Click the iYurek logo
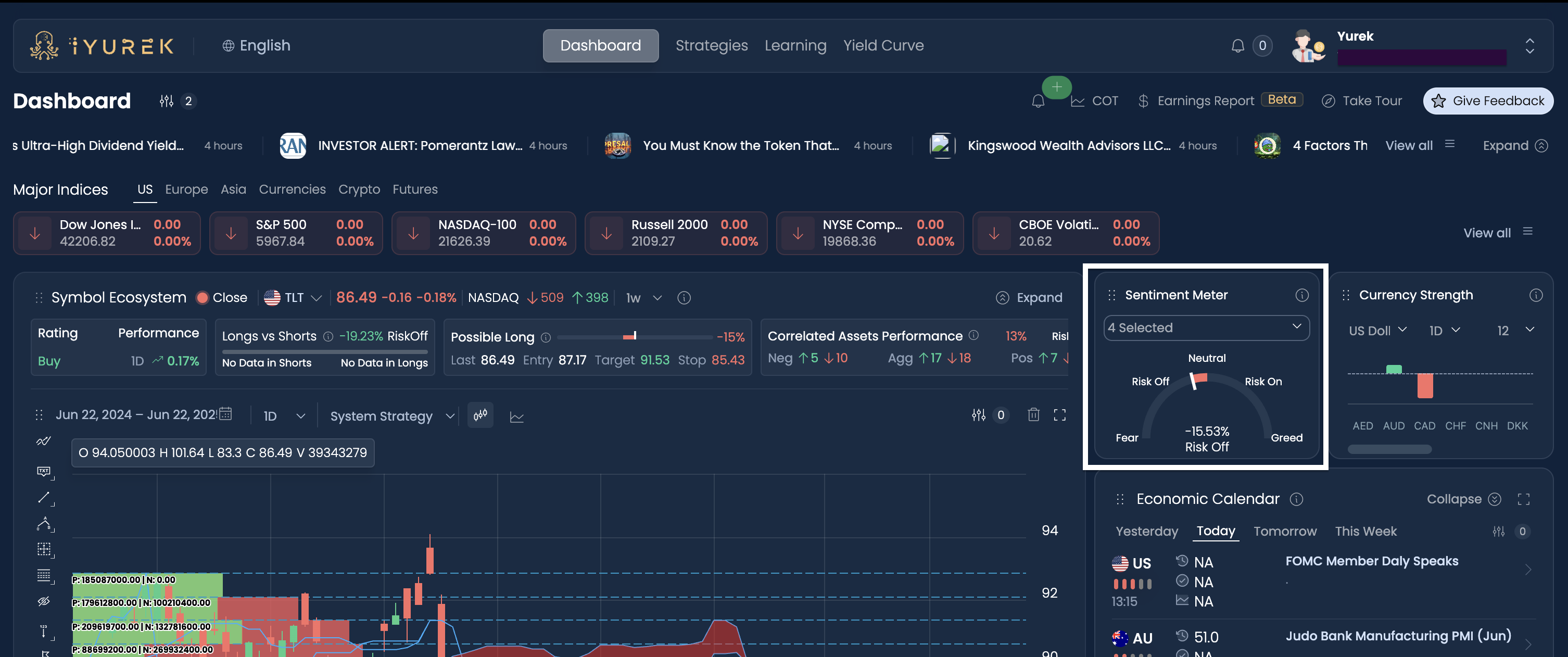 [102, 46]
